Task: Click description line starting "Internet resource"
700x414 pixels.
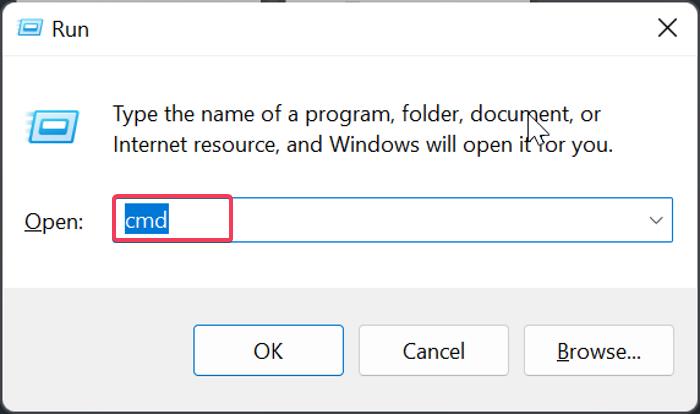Action: (x=360, y=144)
